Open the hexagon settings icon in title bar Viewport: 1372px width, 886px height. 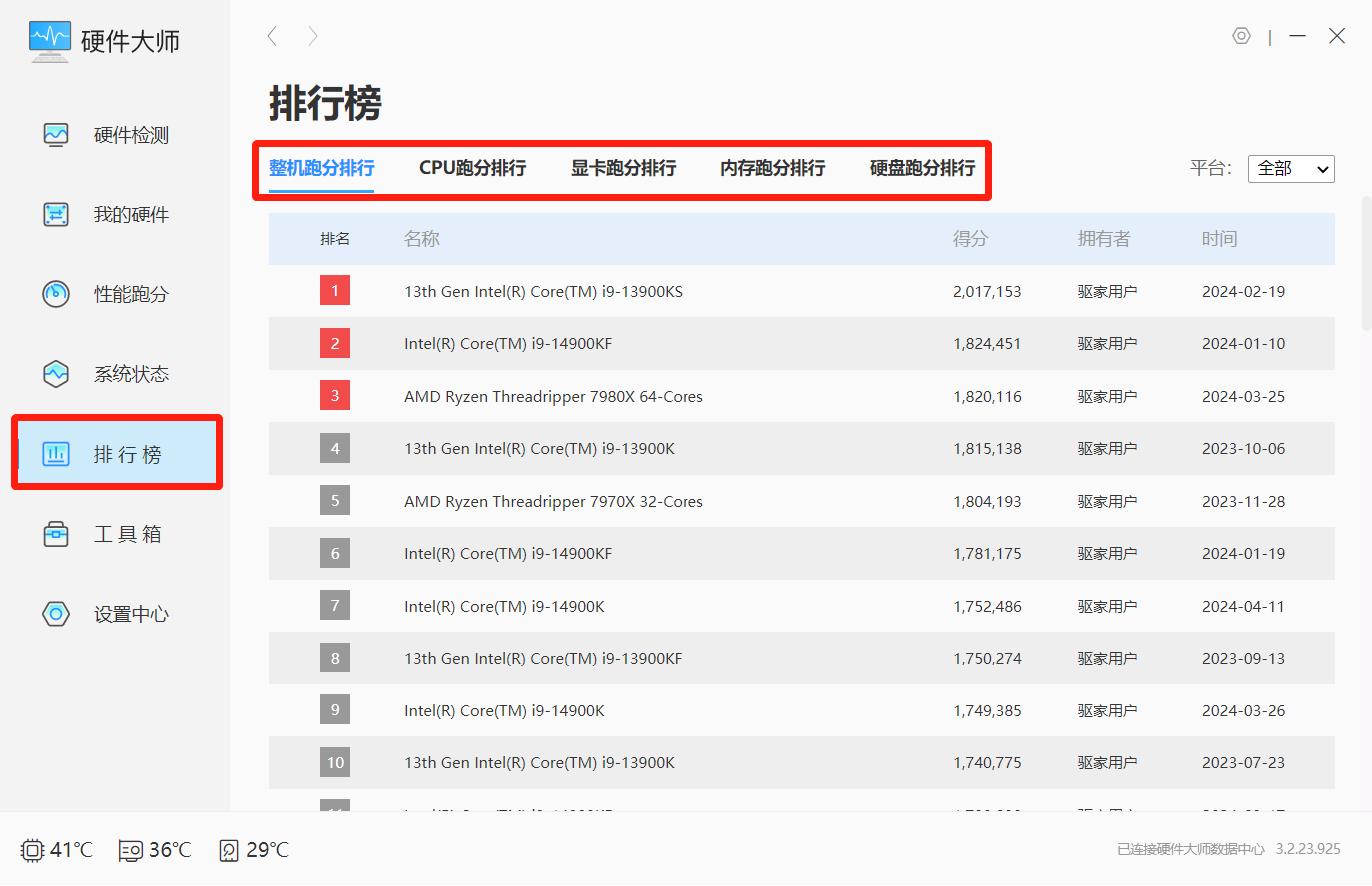click(x=1241, y=36)
